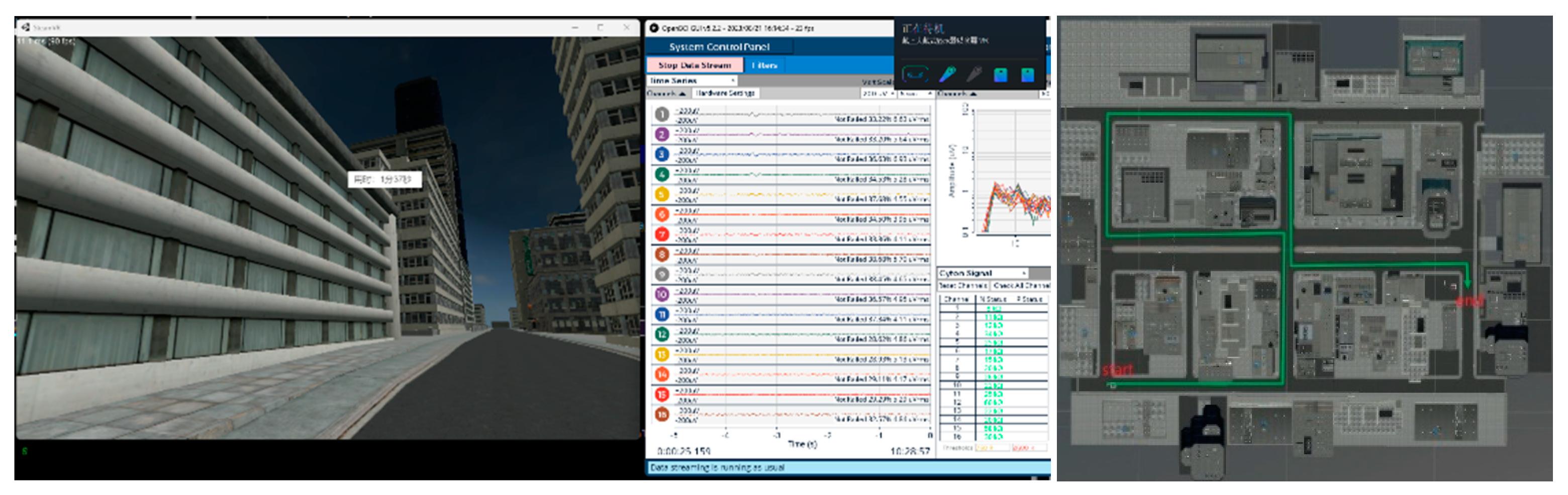Toggle channel 13 yellow button
The height and width of the screenshot is (495, 1568).
(662, 355)
